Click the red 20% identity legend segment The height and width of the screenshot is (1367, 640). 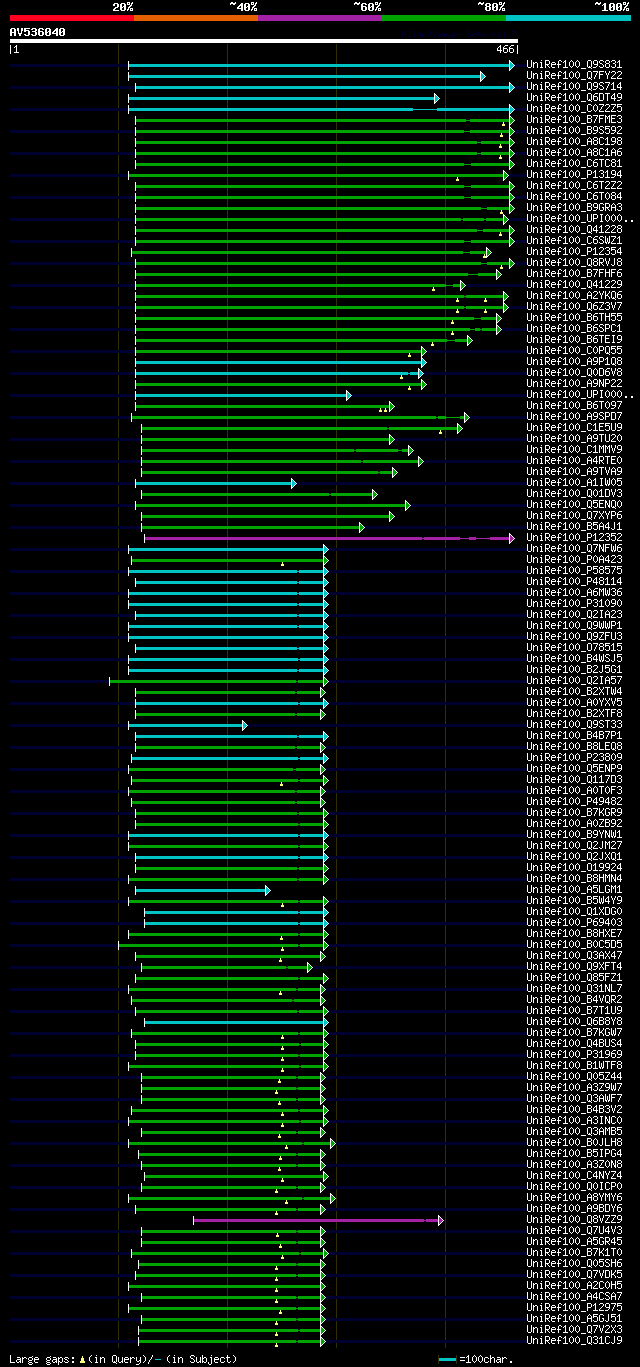tap(71, 18)
